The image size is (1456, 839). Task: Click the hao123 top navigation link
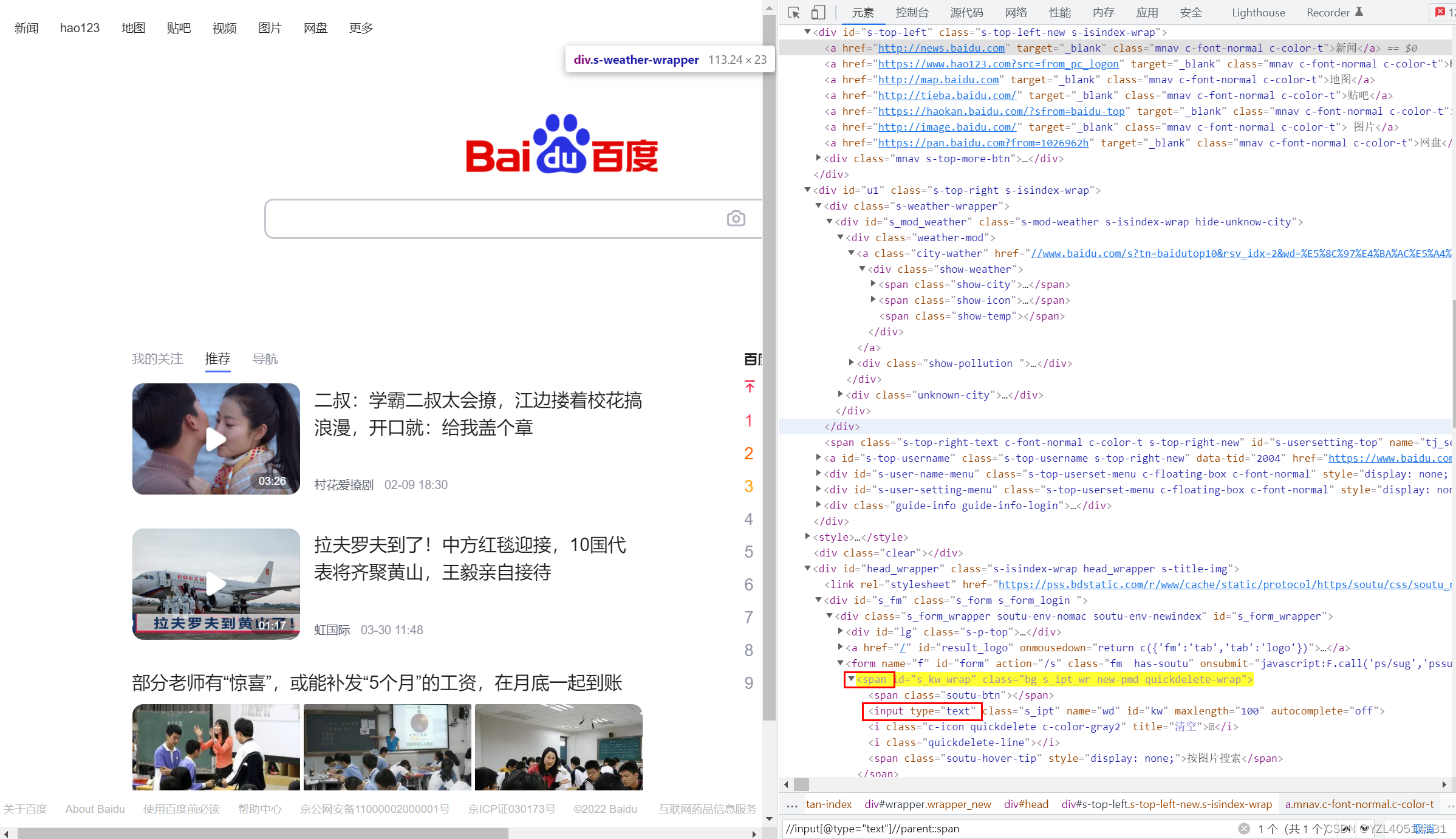[x=80, y=28]
